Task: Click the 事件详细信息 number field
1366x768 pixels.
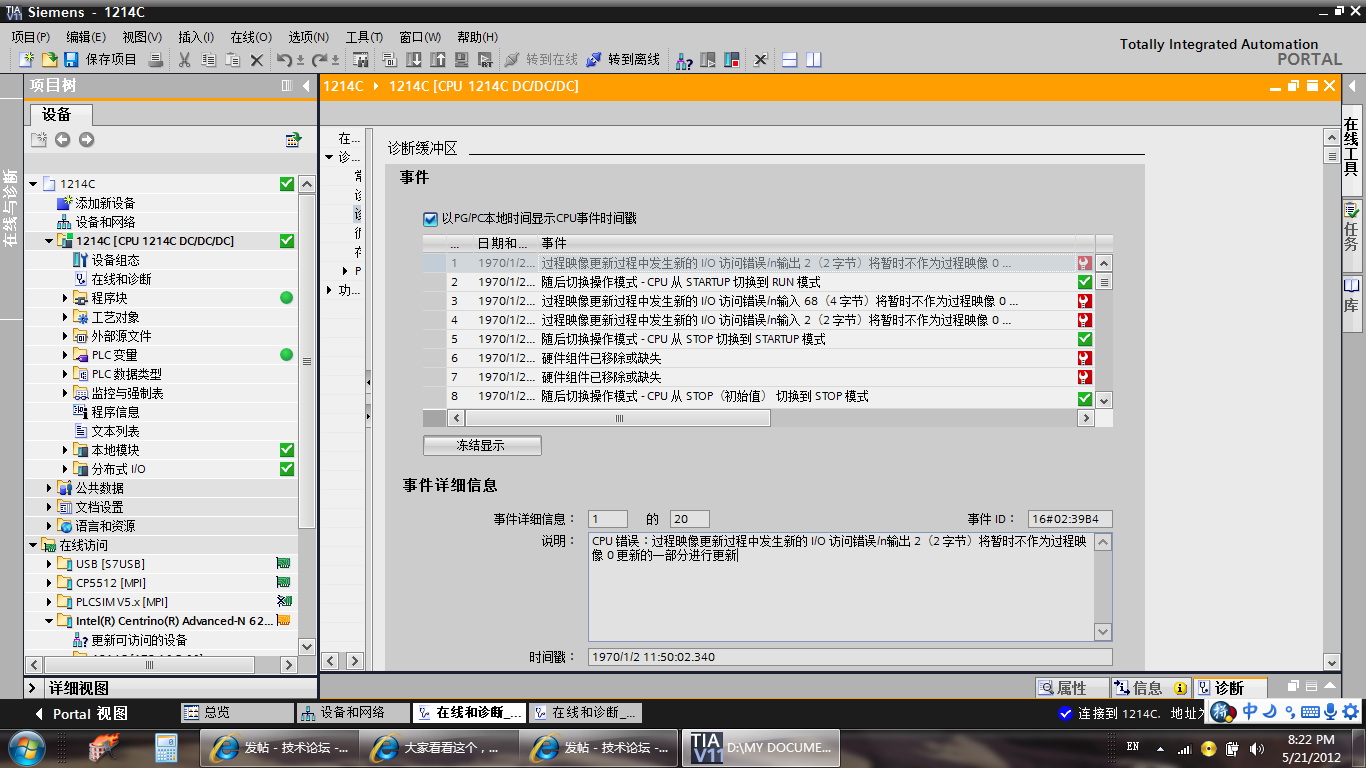Action: 608,519
